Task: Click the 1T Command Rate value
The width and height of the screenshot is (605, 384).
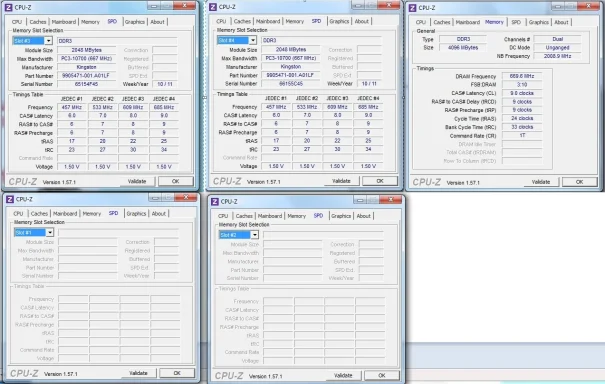Action: point(522,135)
